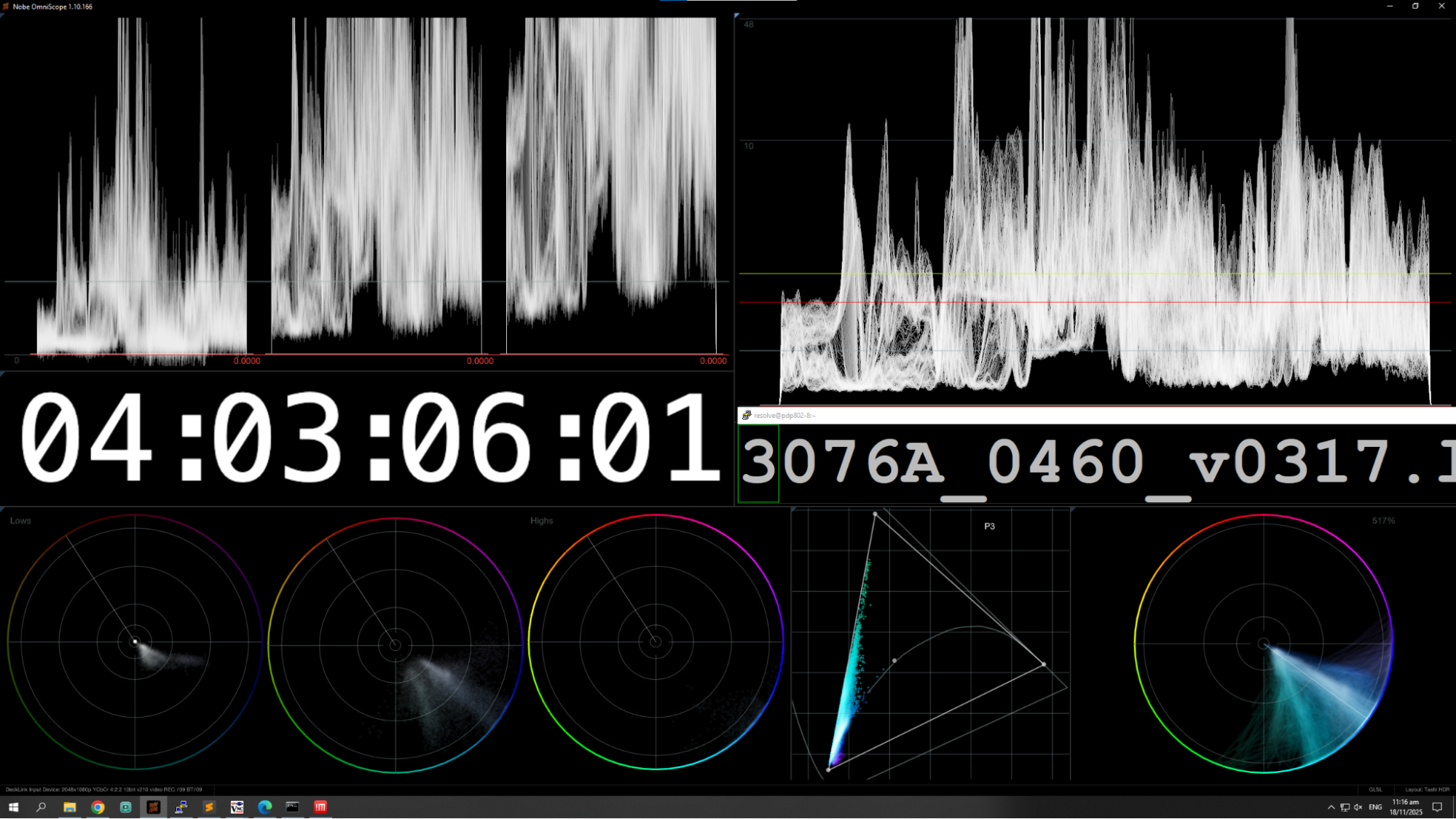Click the center of the Lows vectorscope
This screenshot has height=819, width=1456.
click(135, 641)
